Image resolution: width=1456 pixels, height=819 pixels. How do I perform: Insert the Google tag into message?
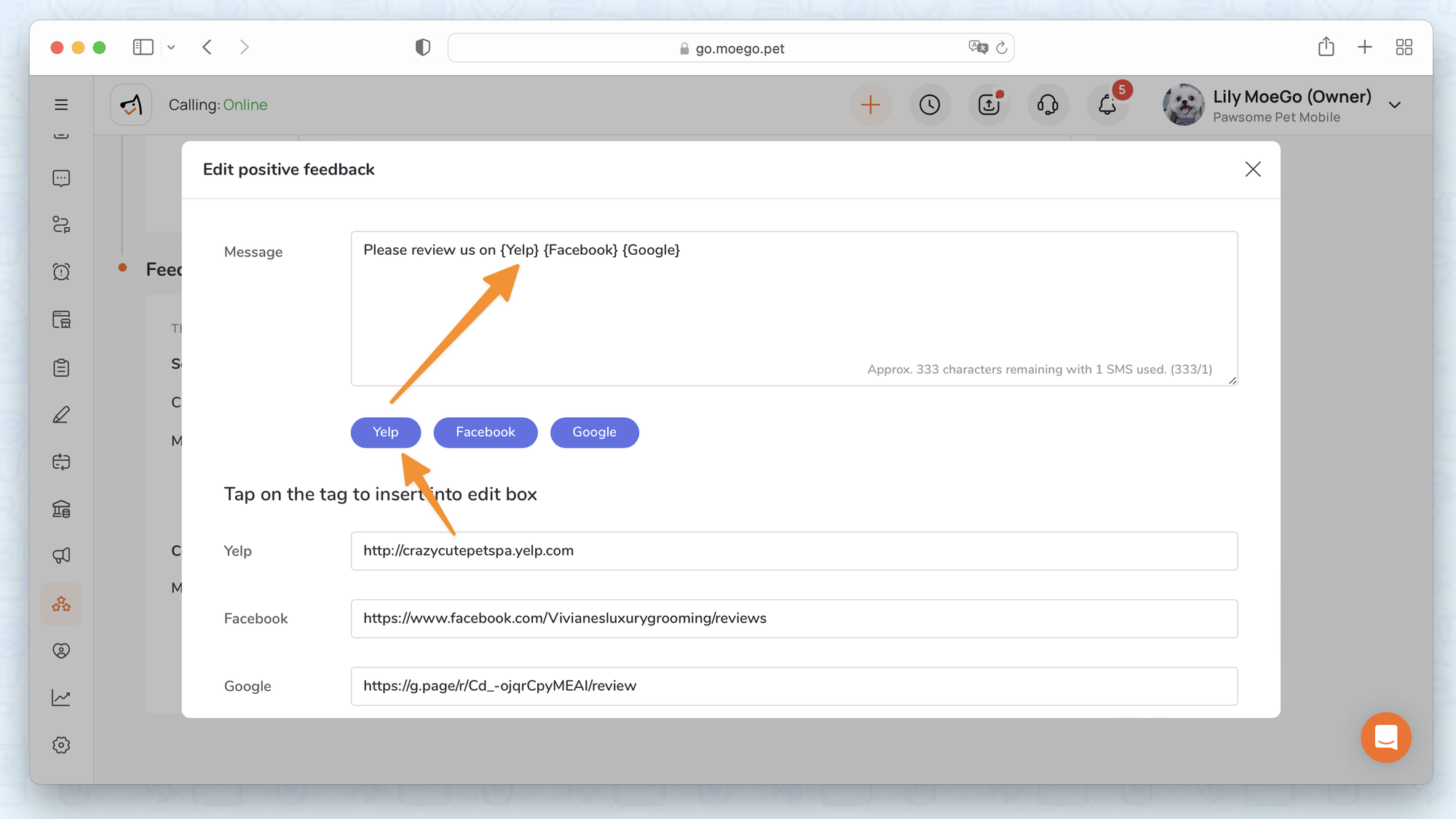coord(594,432)
